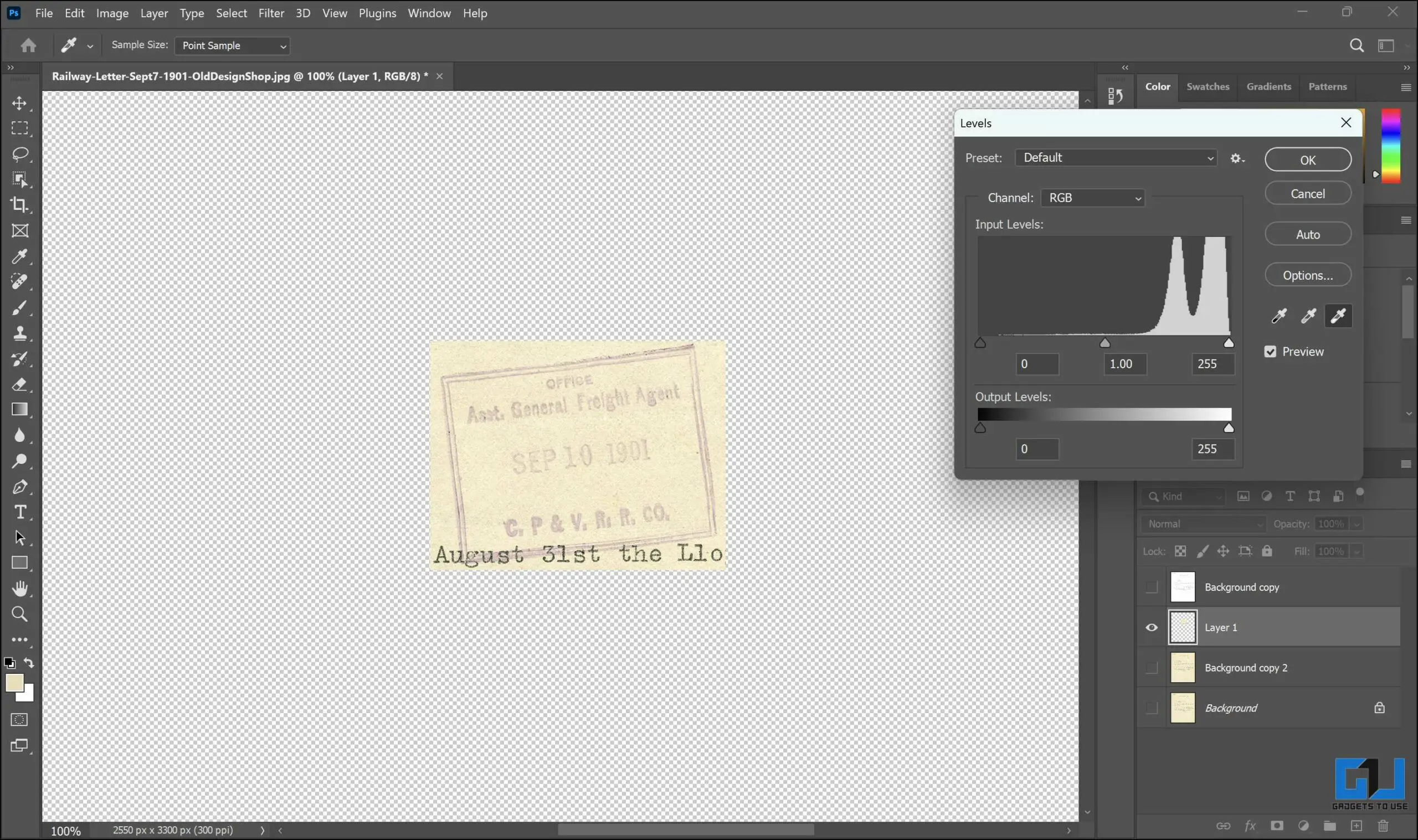The width and height of the screenshot is (1418, 840).
Task: Open the Channel RGB dropdown
Action: [1092, 198]
